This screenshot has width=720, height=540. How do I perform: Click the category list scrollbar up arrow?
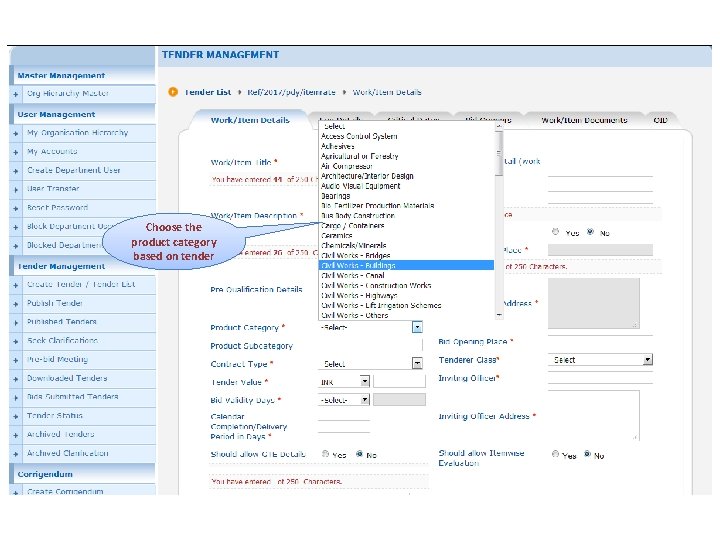pos(499,125)
